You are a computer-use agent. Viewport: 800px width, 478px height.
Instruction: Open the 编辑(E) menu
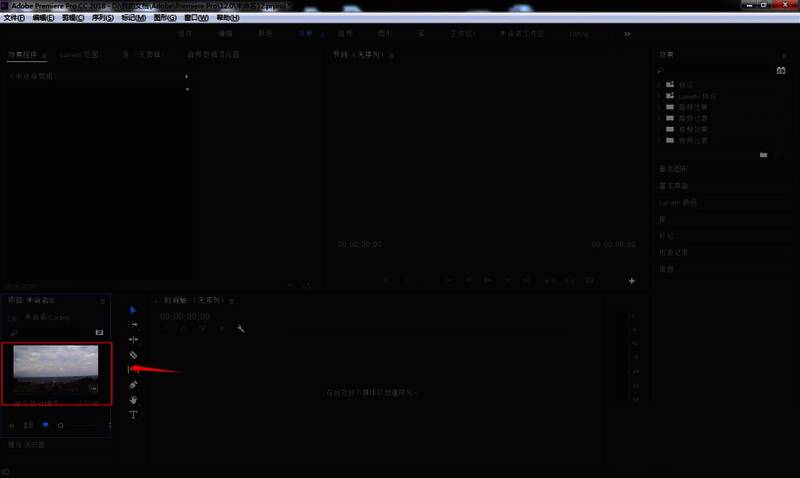(x=43, y=18)
